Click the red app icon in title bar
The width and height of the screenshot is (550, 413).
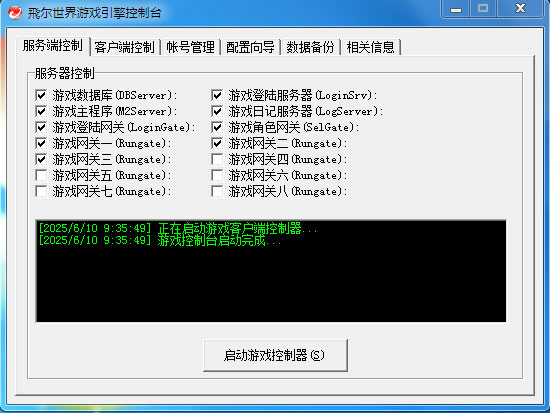click(x=15, y=12)
